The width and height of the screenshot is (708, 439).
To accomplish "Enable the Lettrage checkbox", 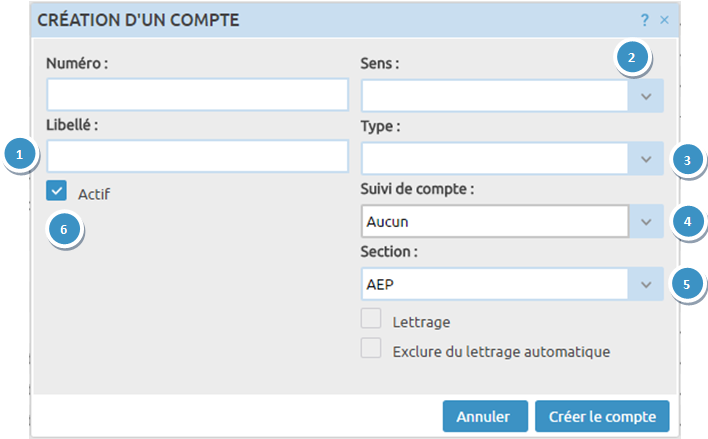I will [371, 320].
